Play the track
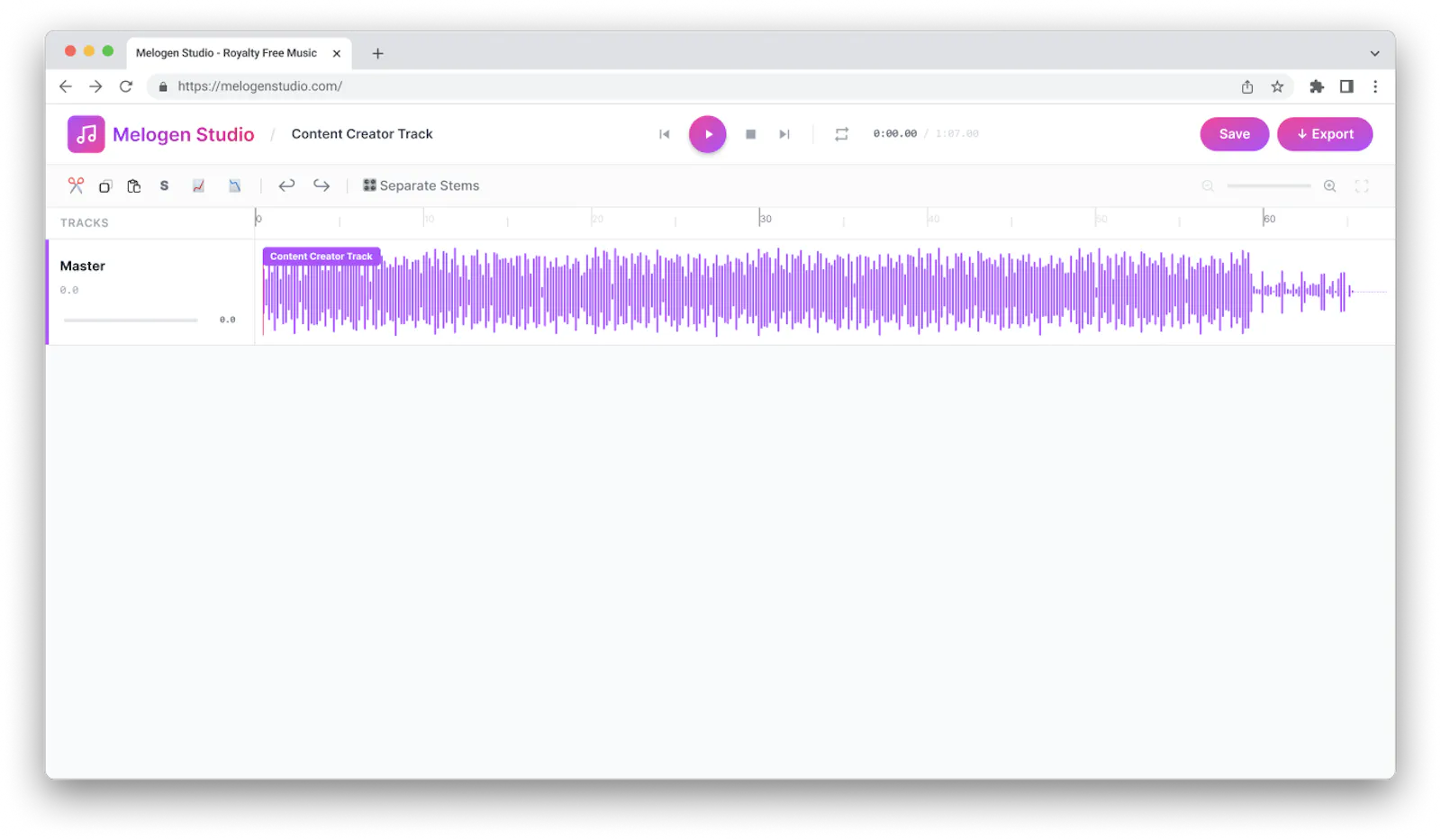Viewport: 1441px width, 840px height. [x=708, y=134]
